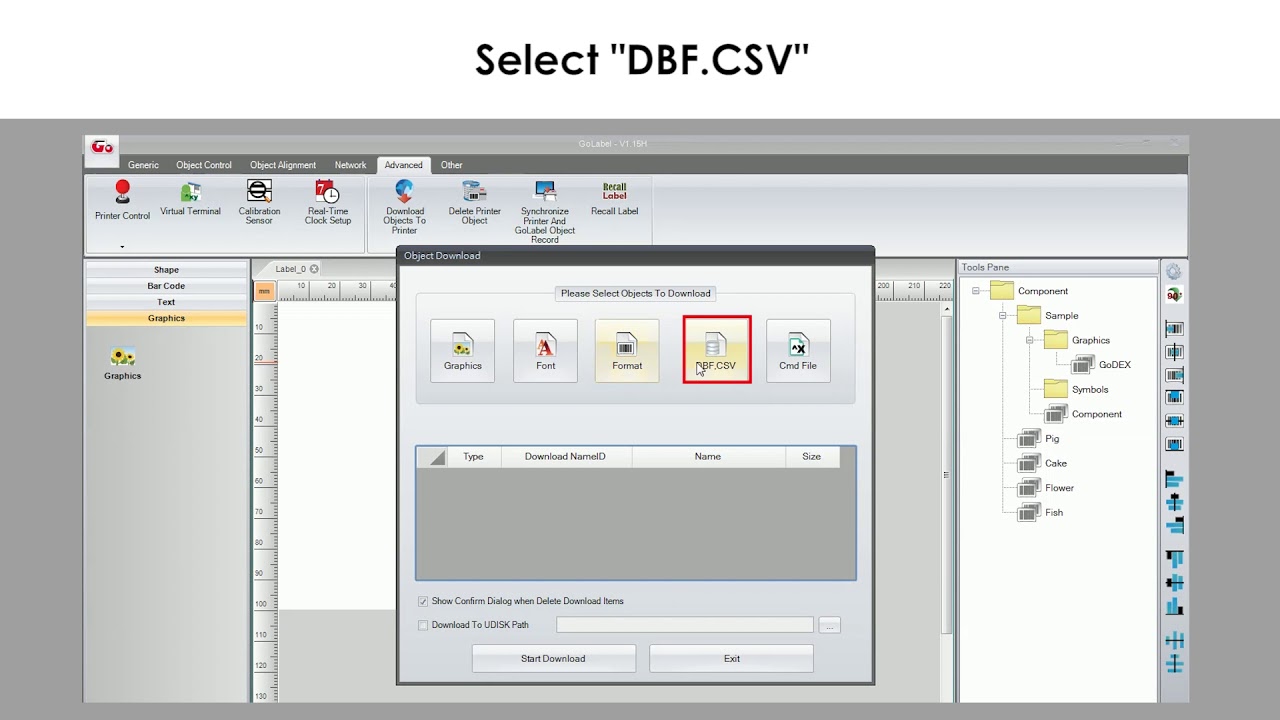Image resolution: width=1280 pixels, height=720 pixels.
Task: Click the rotate 90 degrees icon
Action: [x=1174, y=295]
